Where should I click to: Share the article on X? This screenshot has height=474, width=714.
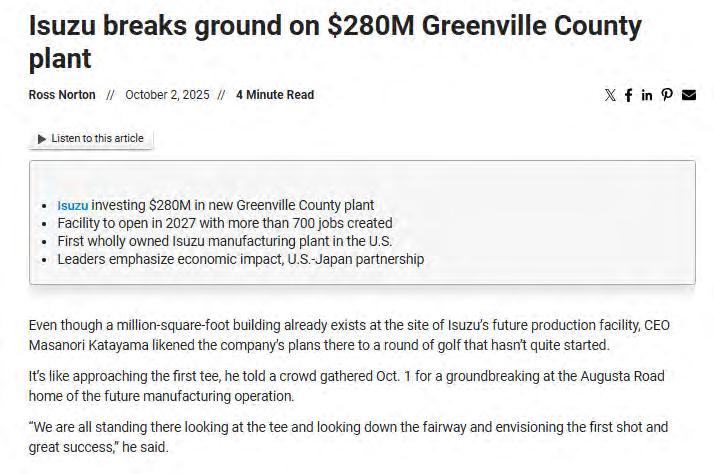[x=611, y=95]
